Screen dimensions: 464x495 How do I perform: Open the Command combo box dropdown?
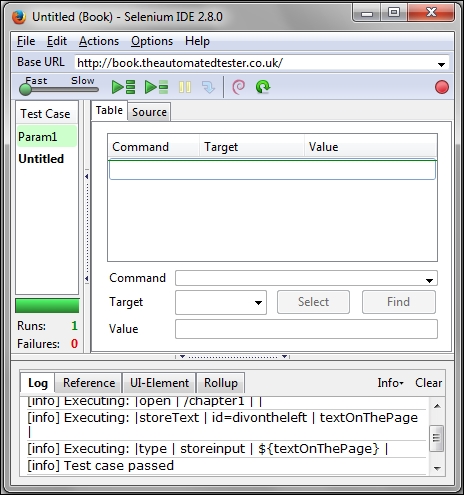(x=429, y=281)
